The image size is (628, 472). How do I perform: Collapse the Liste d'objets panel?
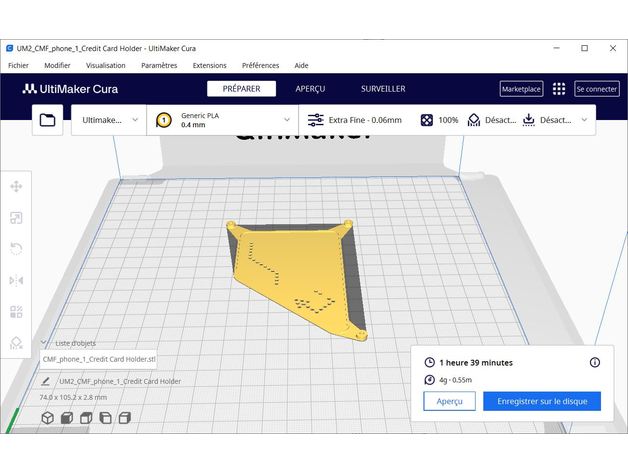47,342
